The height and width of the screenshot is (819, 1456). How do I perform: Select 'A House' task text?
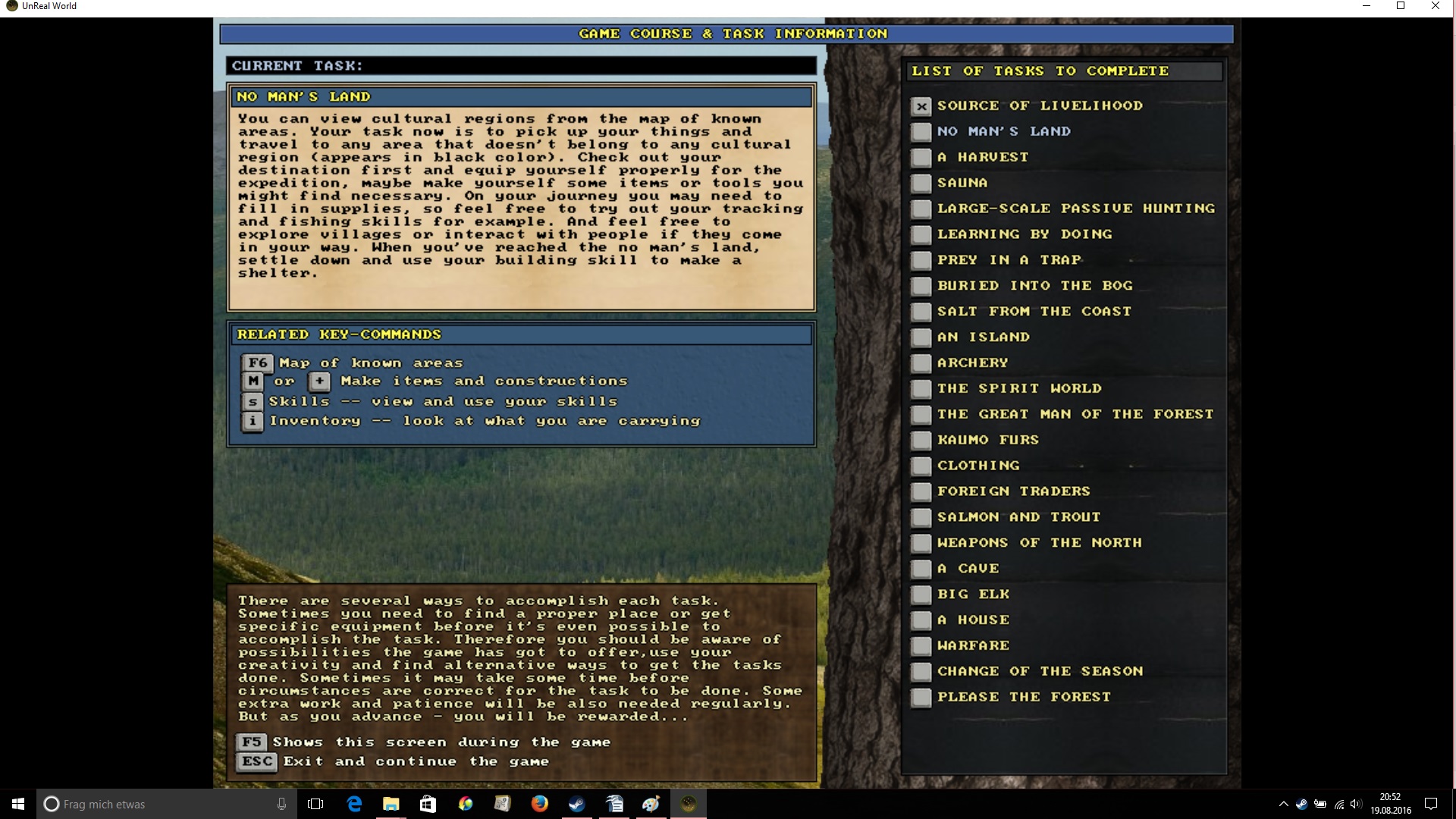[x=972, y=620]
